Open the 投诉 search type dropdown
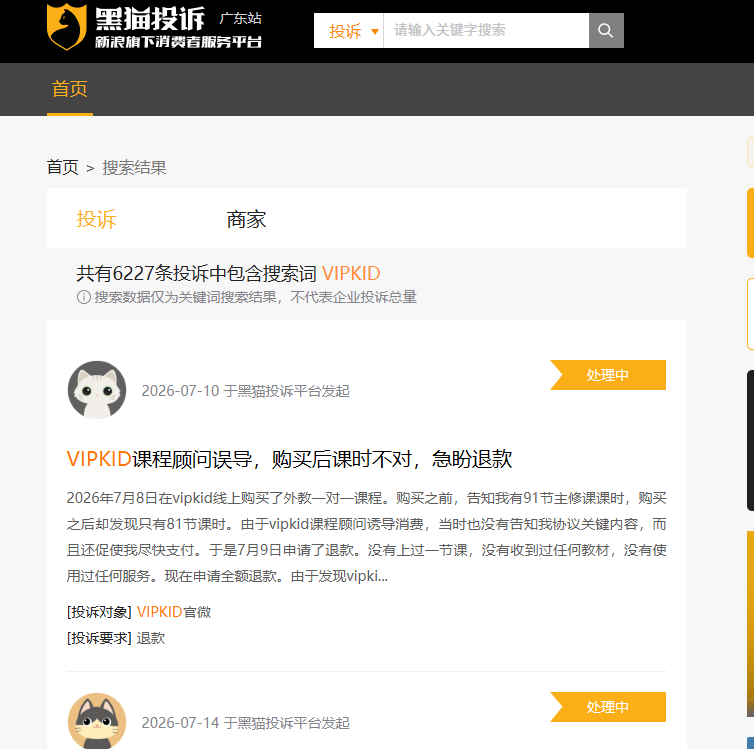Image resolution: width=754 pixels, height=749 pixels. (x=349, y=31)
